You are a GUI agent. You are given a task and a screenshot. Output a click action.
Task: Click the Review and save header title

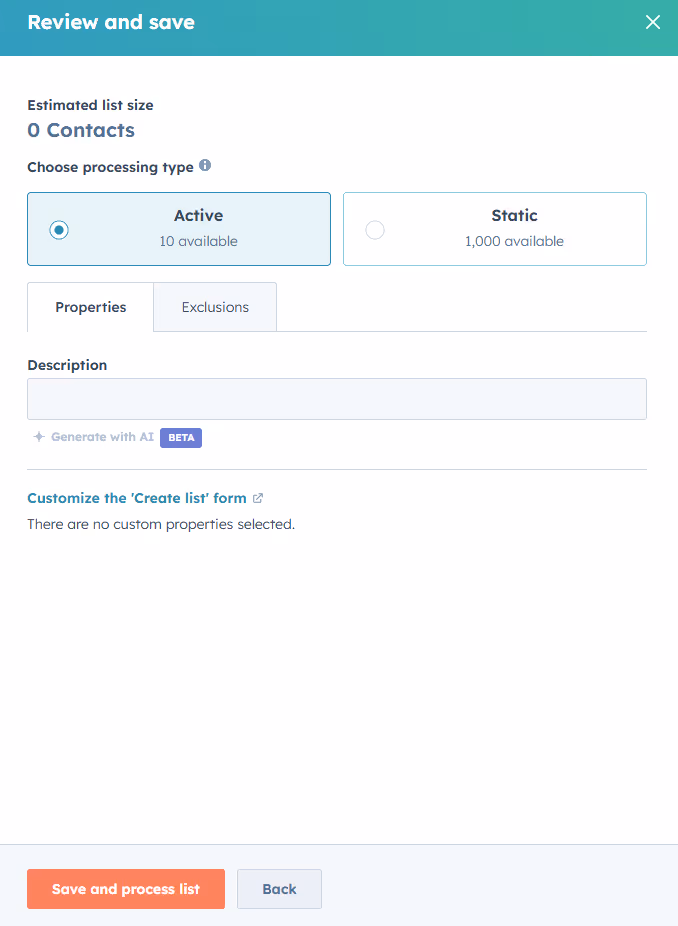pyautogui.click(x=111, y=21)
